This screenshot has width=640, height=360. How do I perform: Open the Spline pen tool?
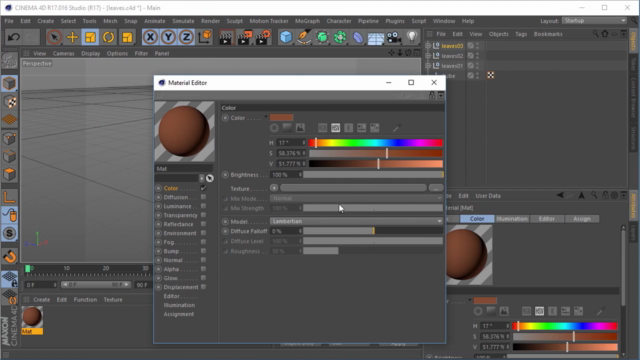[x=304, y=37]
